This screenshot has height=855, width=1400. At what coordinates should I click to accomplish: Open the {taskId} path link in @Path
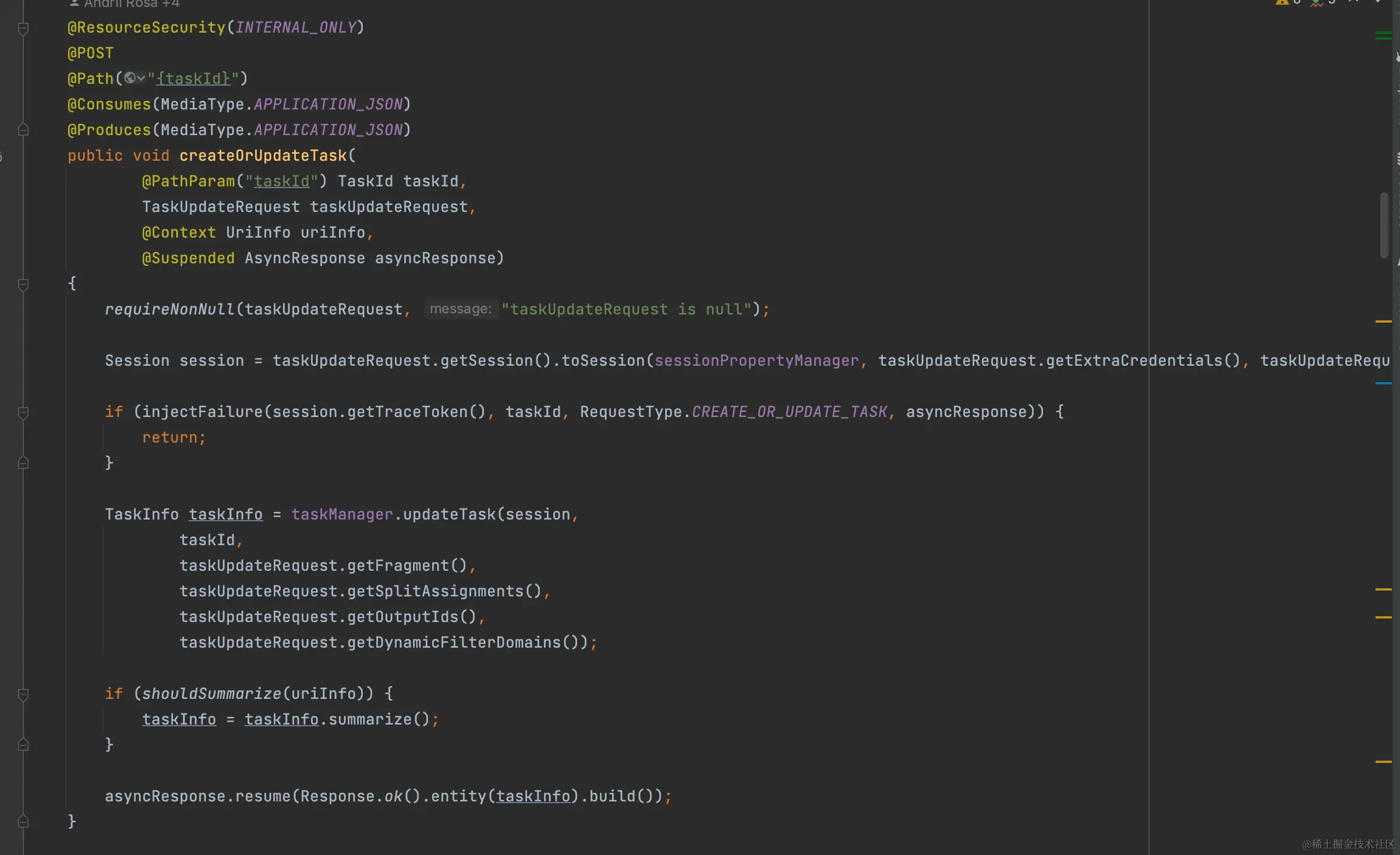point(193,79)
